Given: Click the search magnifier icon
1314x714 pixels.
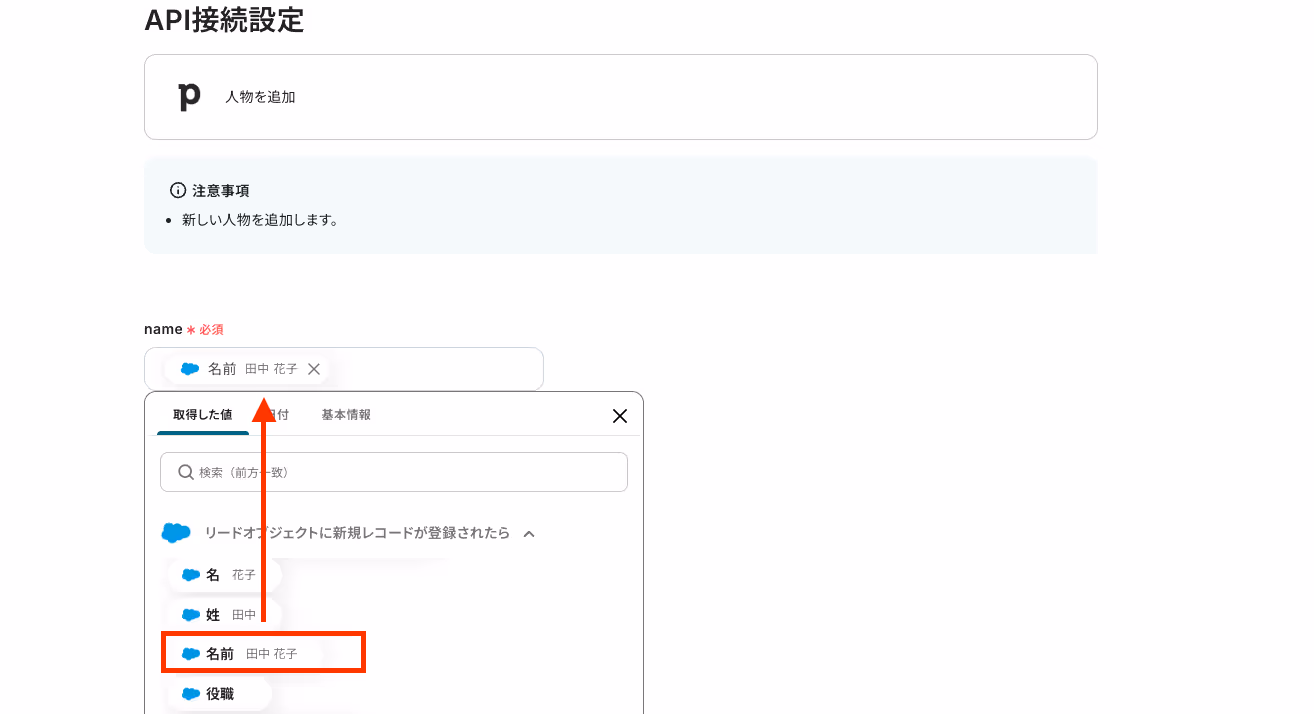Looking at the screenshot, I should (186, 472).
